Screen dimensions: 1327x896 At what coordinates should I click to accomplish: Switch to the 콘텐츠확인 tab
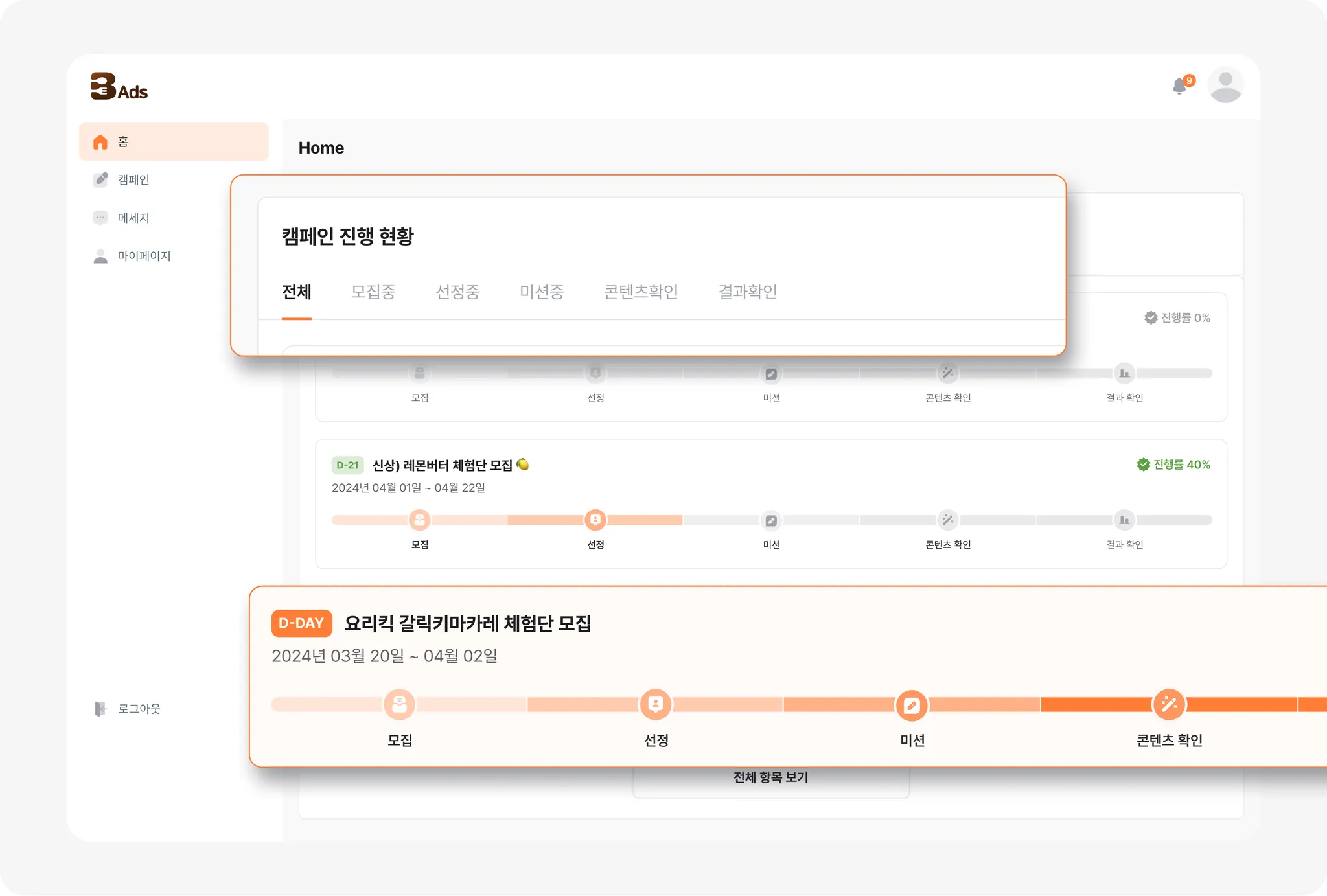(x=641, y=292)
